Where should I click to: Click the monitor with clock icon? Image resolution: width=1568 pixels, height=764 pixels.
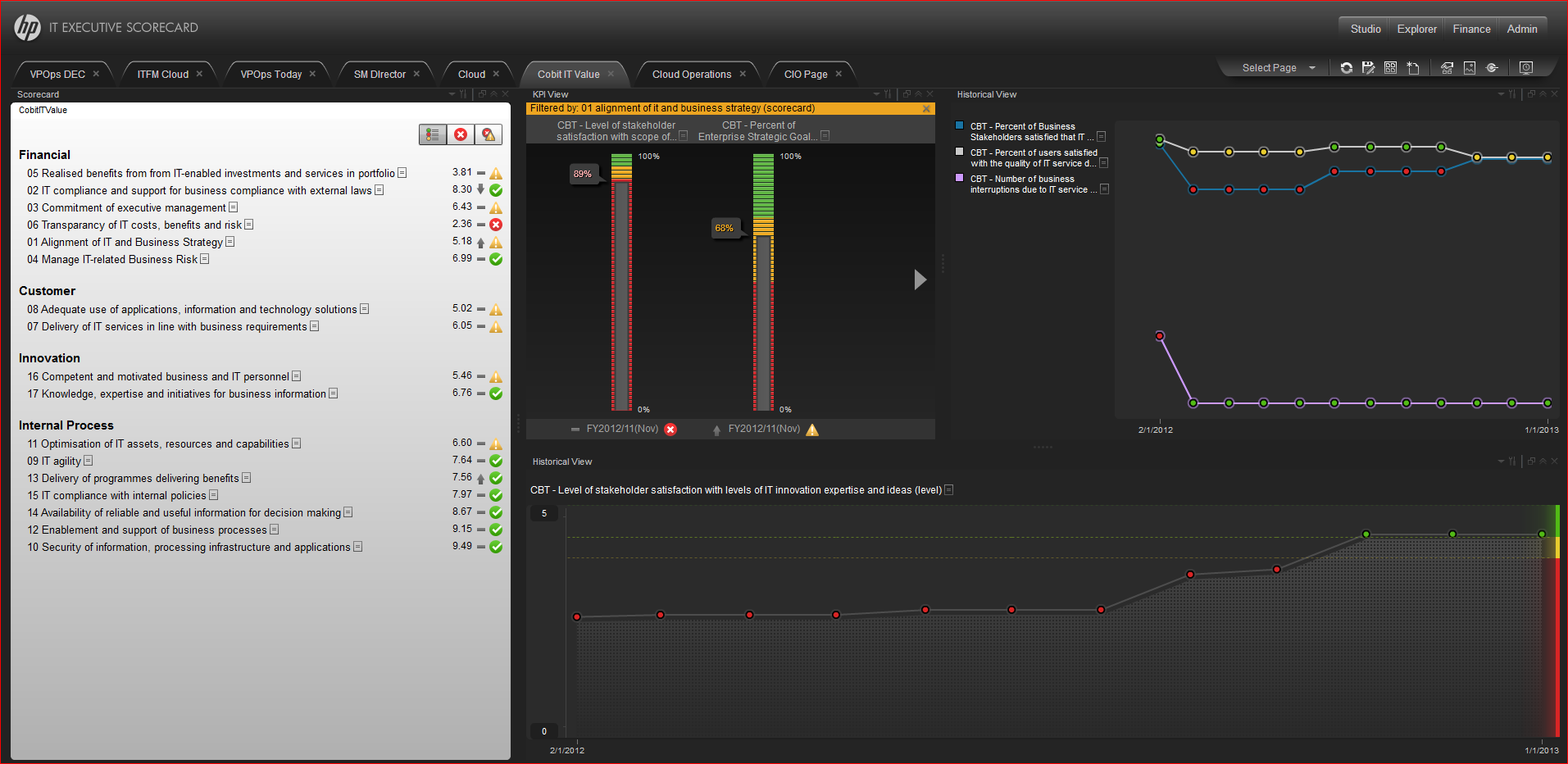coord(1526,68)
